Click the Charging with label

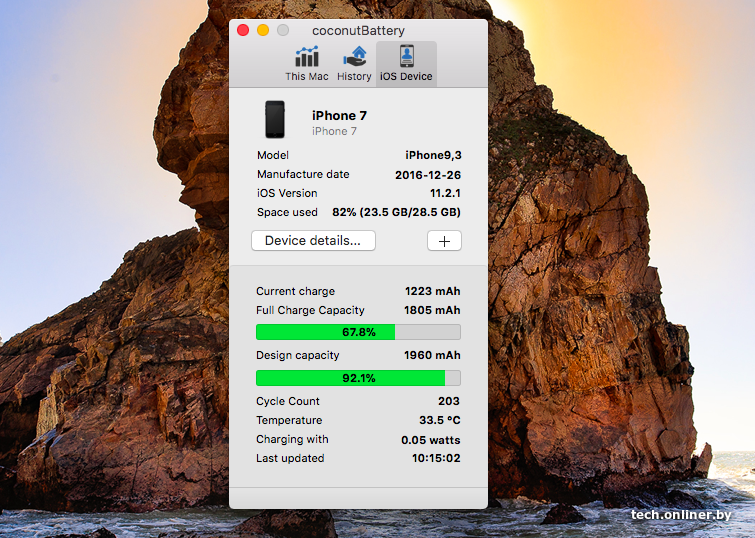pyautogui.click(x=292, y=439)
